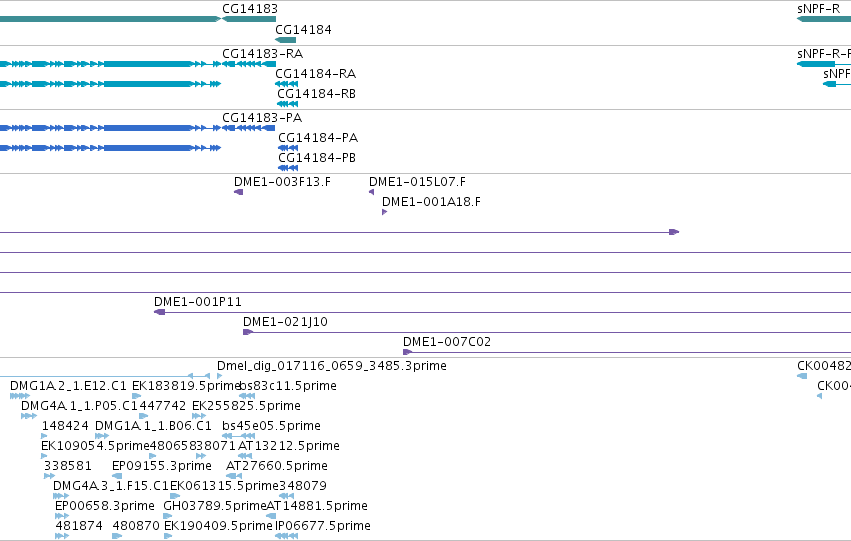
Task: Select the CG14184 gene label
Action: click(x=303, y=29)
